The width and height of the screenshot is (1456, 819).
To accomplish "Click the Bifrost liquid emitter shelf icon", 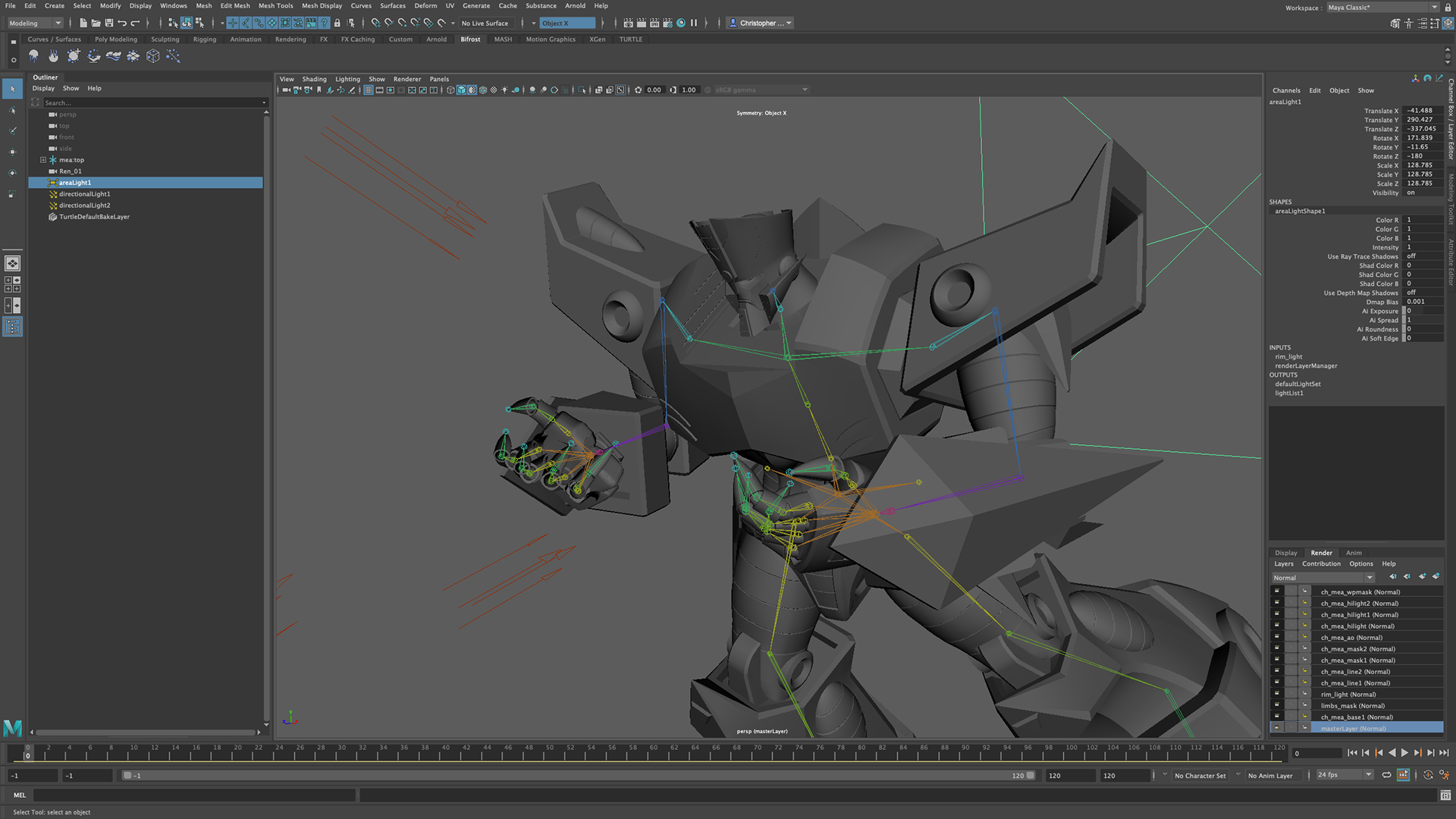I will tap(33, 56).
